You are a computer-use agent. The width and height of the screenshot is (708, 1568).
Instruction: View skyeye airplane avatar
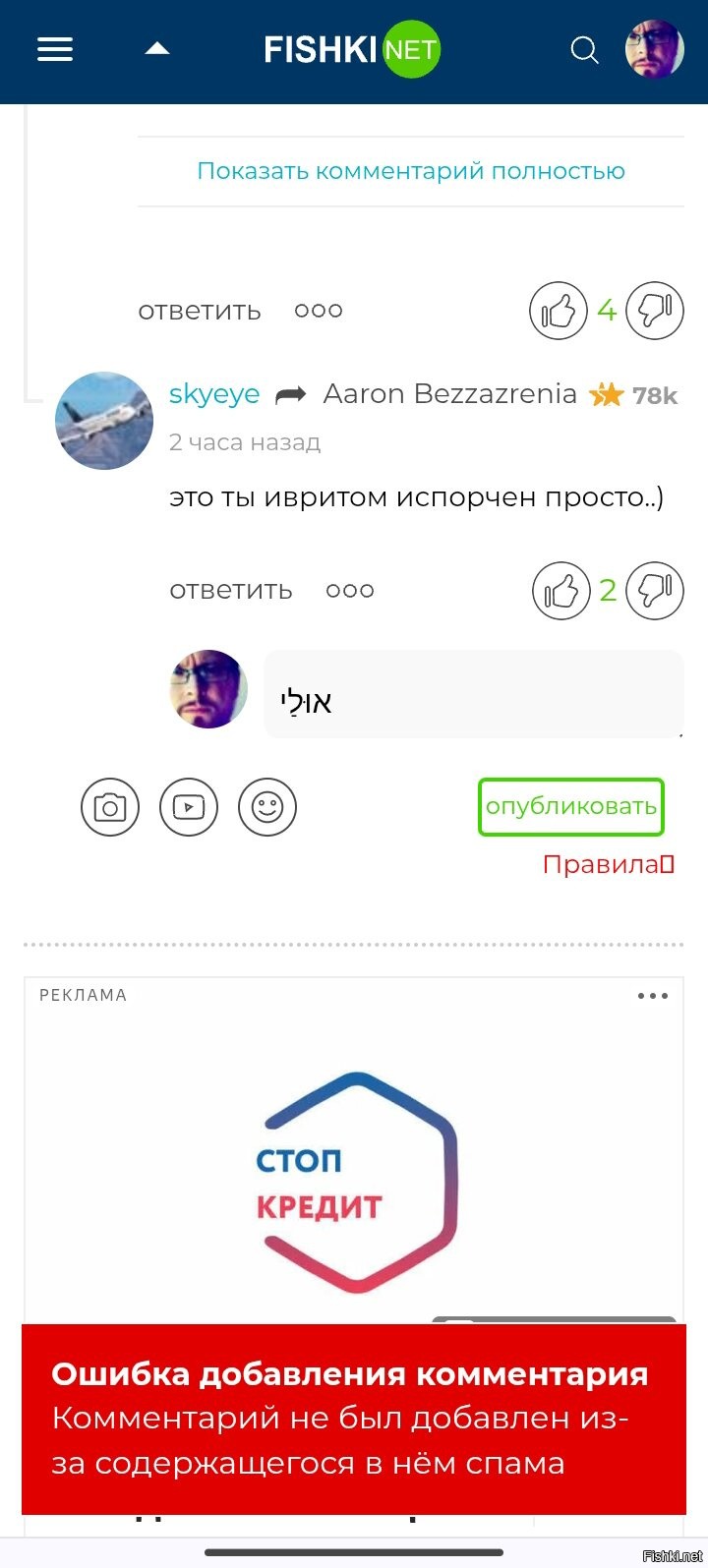pyautogui.click(x=104, y=421)
